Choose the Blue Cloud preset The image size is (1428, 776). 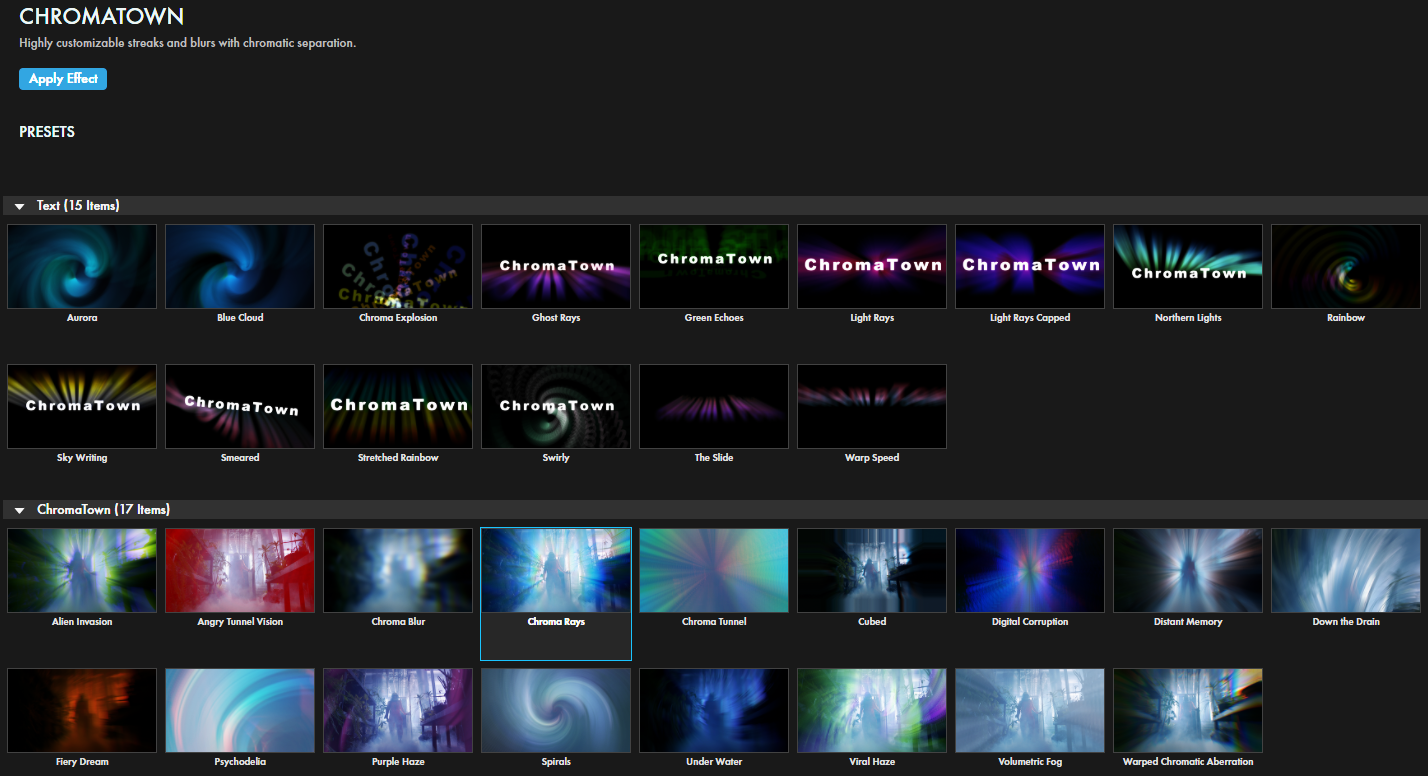[240, 266]
